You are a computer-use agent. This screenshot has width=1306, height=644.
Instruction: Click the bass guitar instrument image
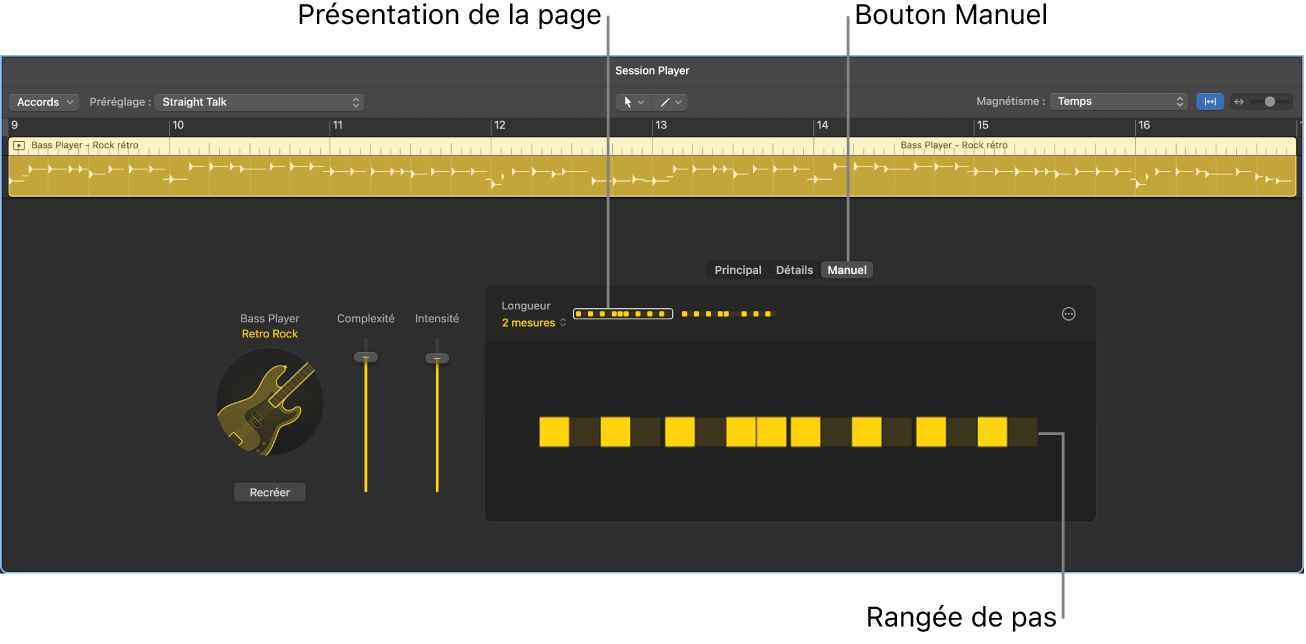[x=269, y=402]
